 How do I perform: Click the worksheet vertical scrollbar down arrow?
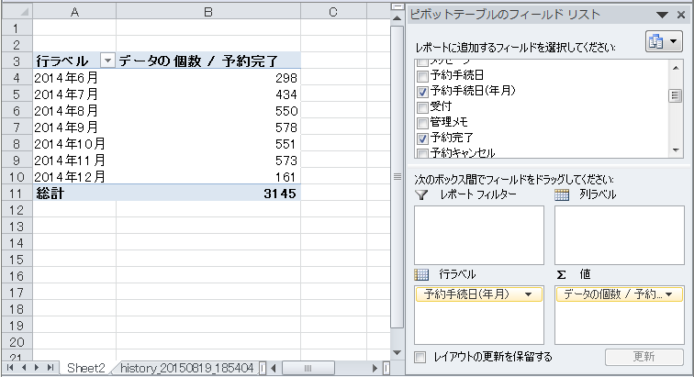[397, 353]
